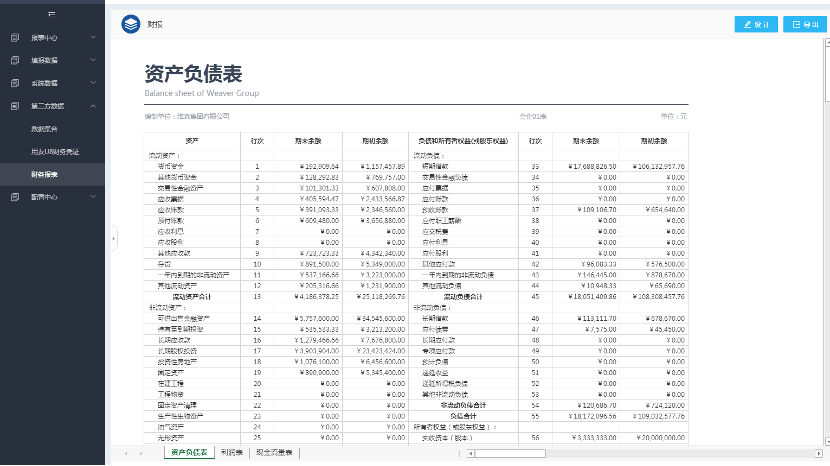Expand the 填报数据 menu chevron
This screenshot has width=830, height=466.
pyautogui.click(x=93, y=60)
